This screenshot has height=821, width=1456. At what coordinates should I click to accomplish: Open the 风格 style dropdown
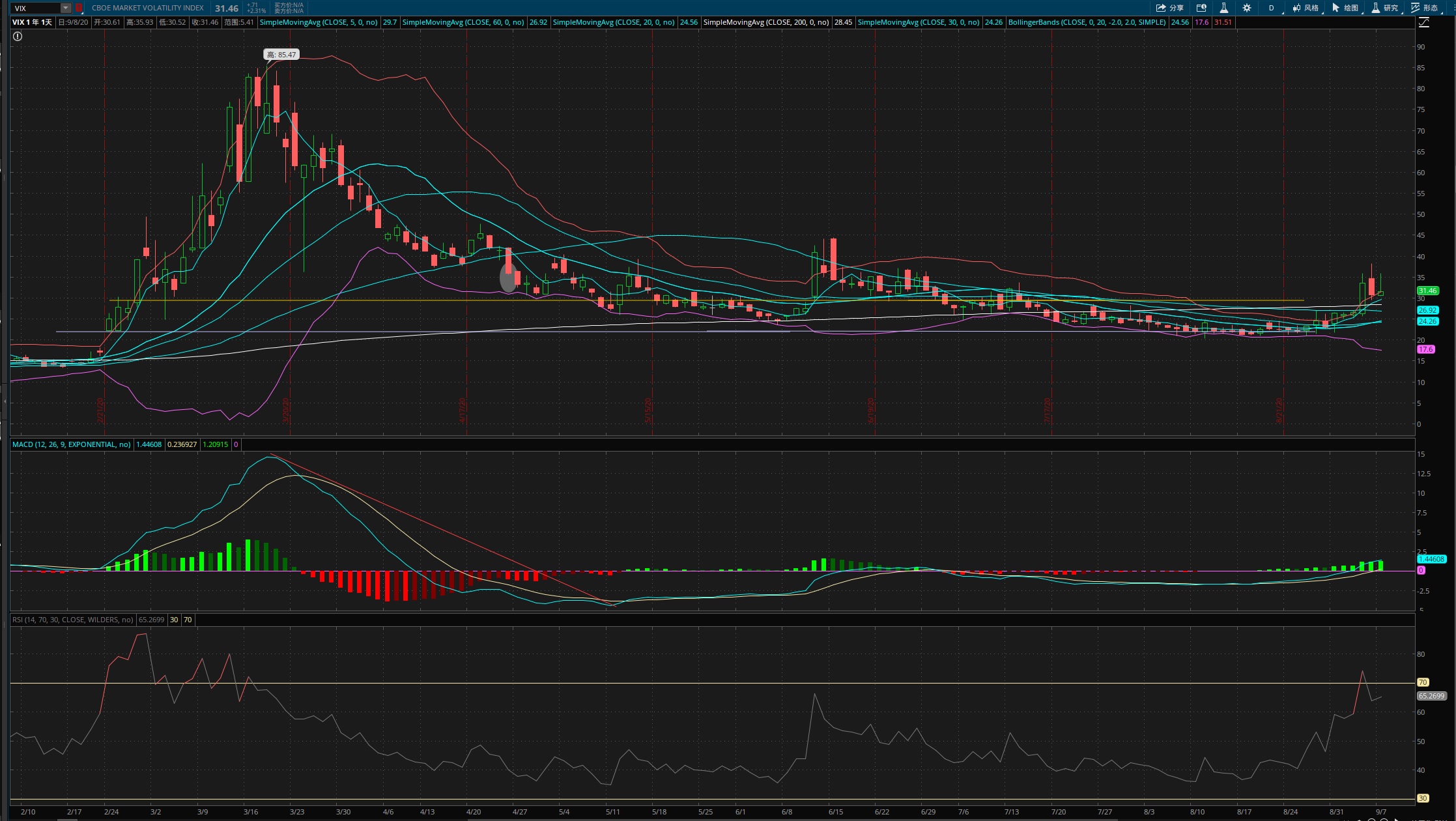tap(1306, 8)
